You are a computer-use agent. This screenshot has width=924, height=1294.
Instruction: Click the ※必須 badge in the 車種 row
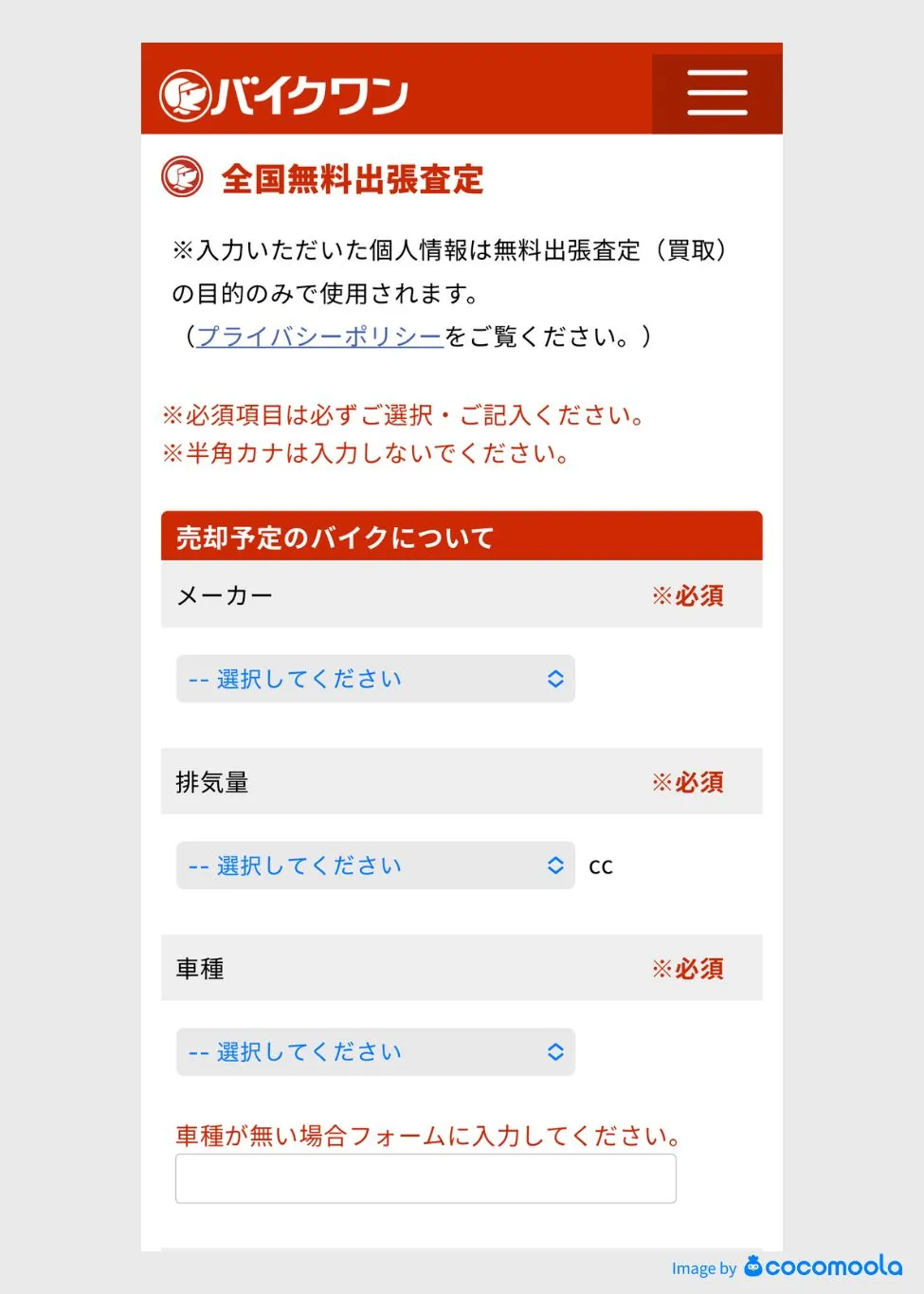click(688, 969)
